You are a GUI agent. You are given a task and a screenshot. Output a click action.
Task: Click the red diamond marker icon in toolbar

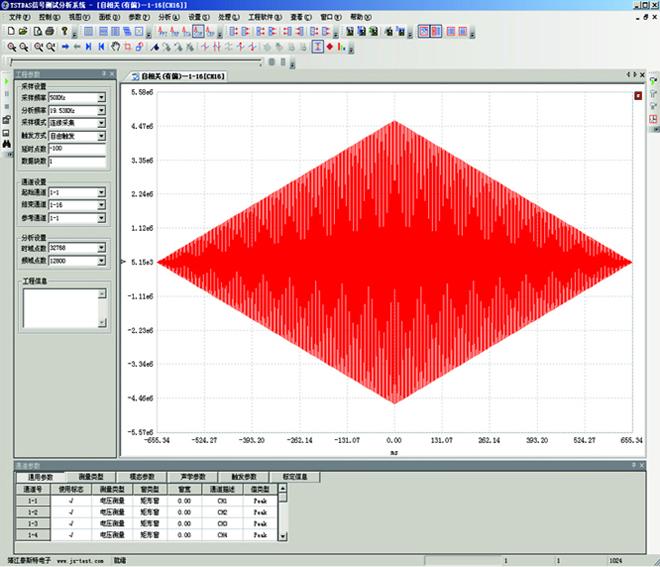coord(330,46)
